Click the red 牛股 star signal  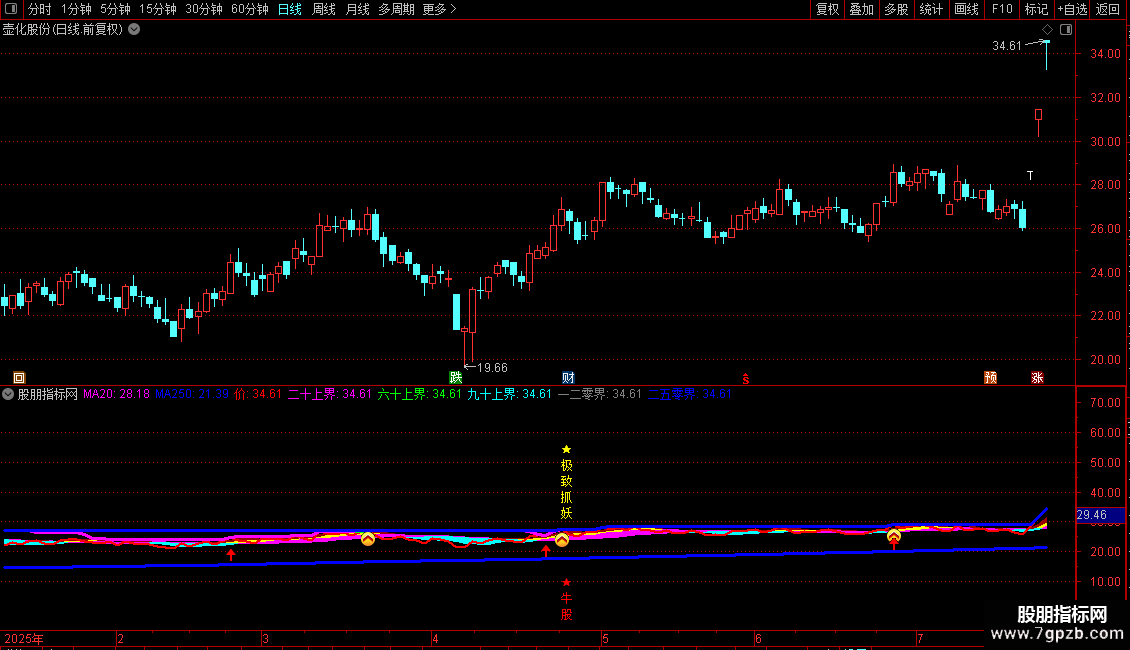(566, 599)
